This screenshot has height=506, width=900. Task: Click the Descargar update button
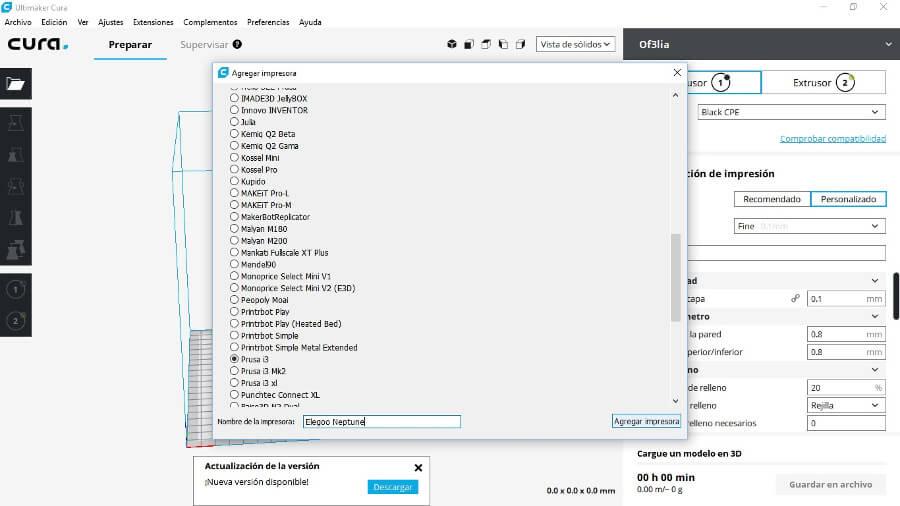(392, 487)
